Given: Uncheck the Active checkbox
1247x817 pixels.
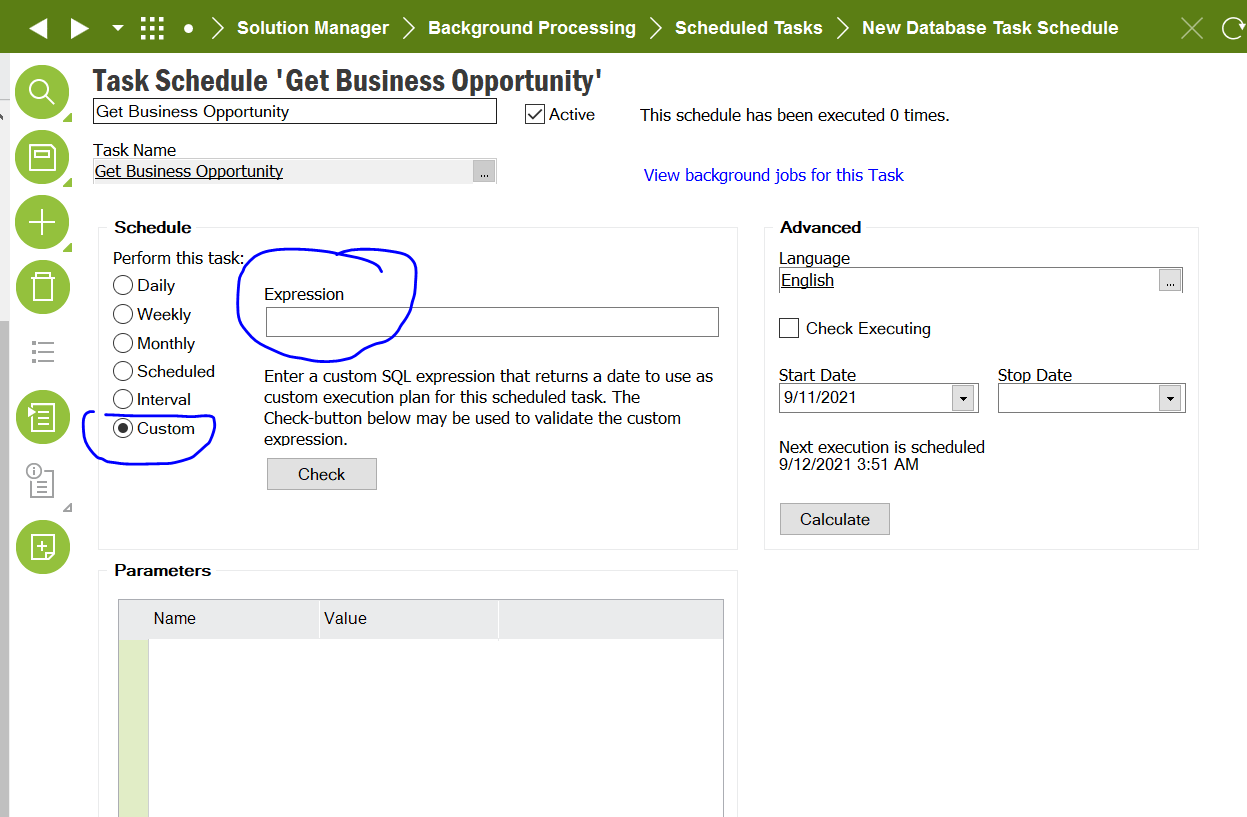Looking at the screenshot, I should 535,114.
